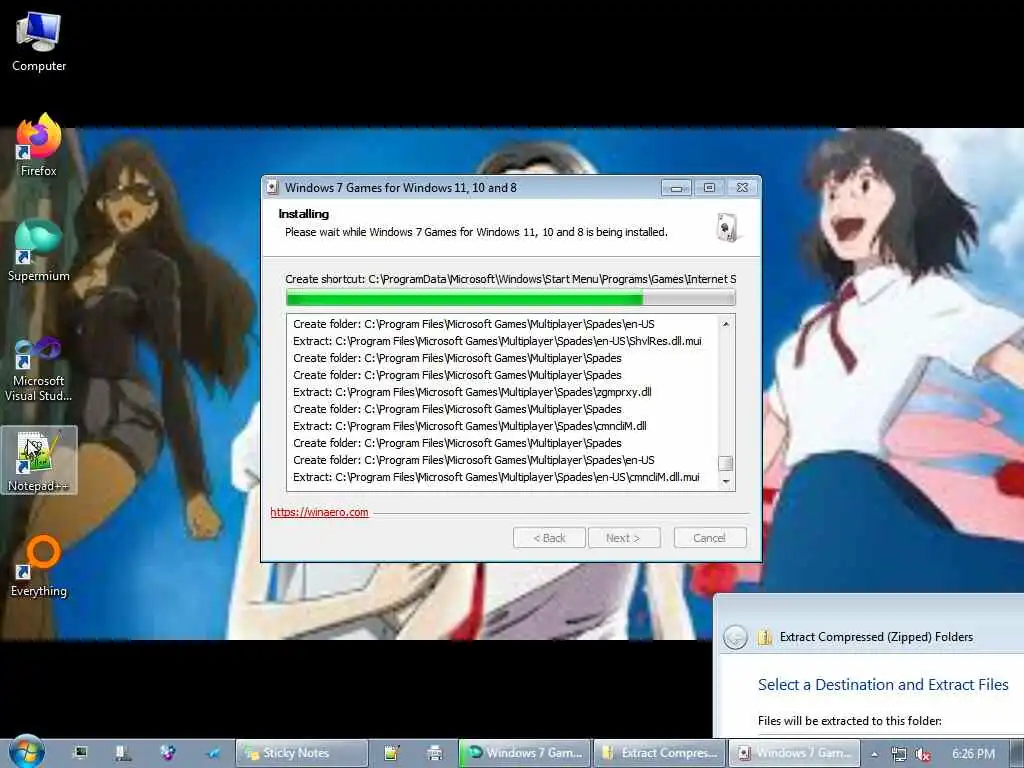Screen dimensions: 1024x768
Task: Open the Supermium browser shortcut
Action: coord(39,250)
